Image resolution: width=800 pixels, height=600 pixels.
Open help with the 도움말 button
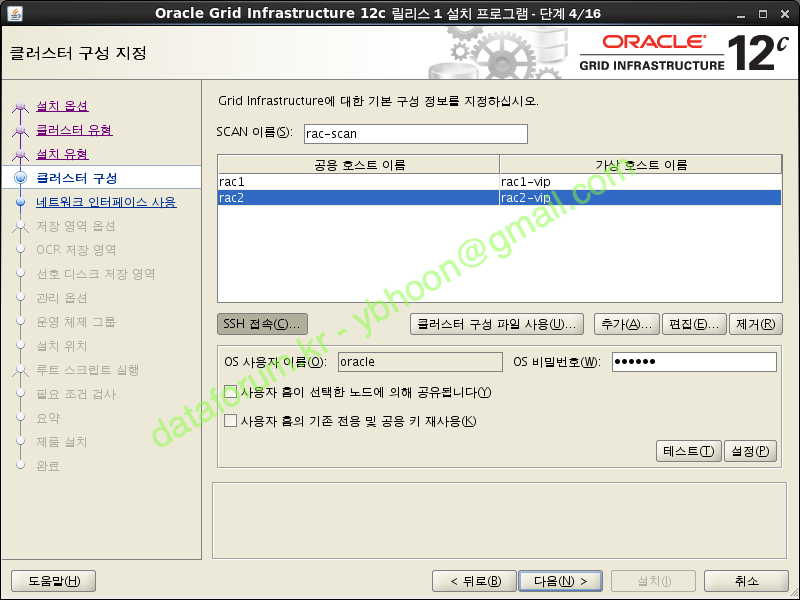(46, 581)
